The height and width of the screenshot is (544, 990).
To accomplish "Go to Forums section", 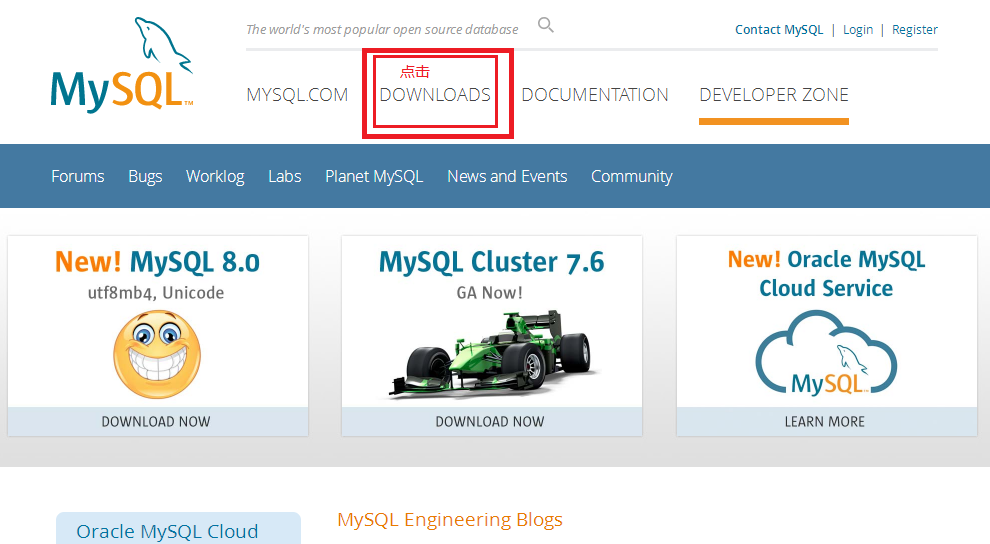I will point(78,176).
